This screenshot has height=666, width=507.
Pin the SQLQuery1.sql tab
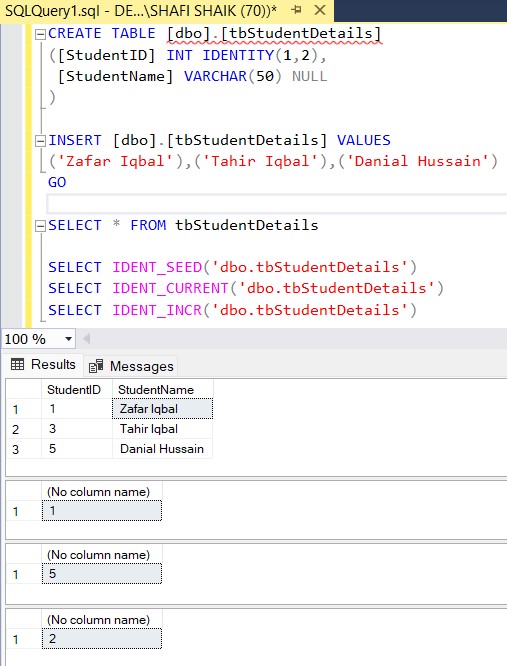[297, 10]
